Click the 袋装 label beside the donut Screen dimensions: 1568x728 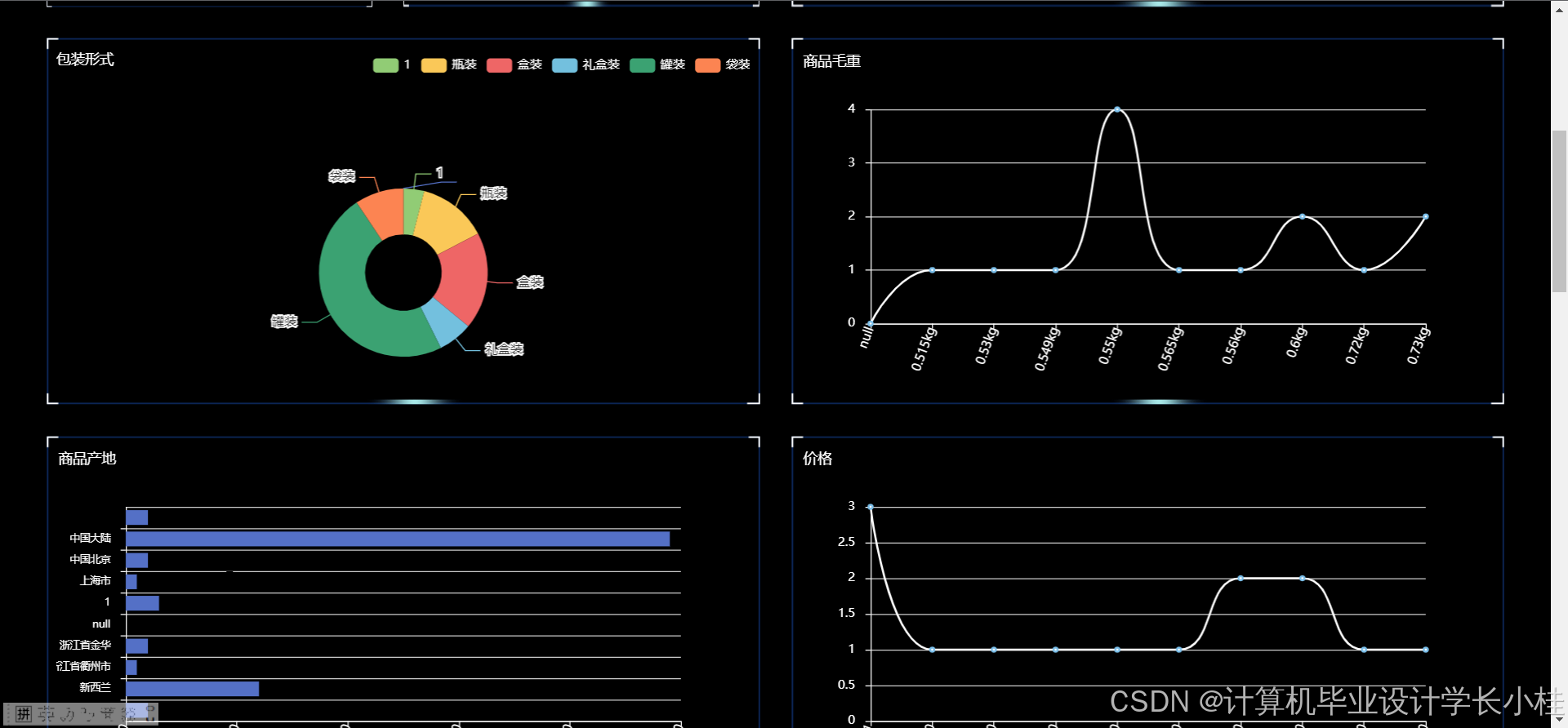(x=341, y=176)
